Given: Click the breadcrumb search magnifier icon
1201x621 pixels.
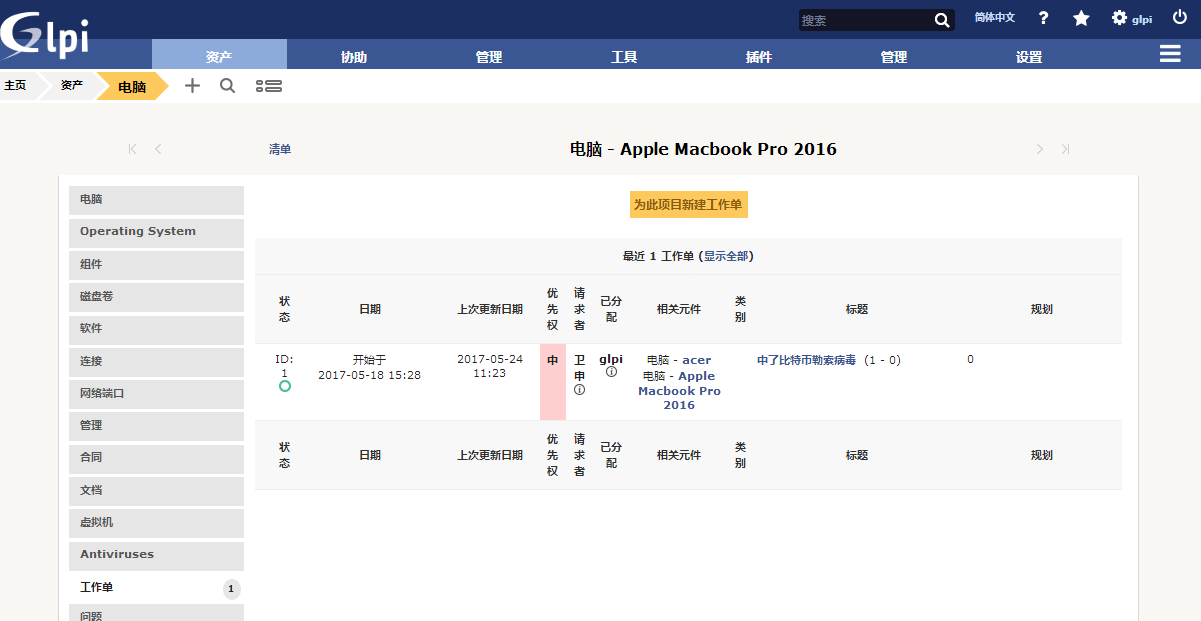Looking at the screenshot, I should tap(227, 86).
